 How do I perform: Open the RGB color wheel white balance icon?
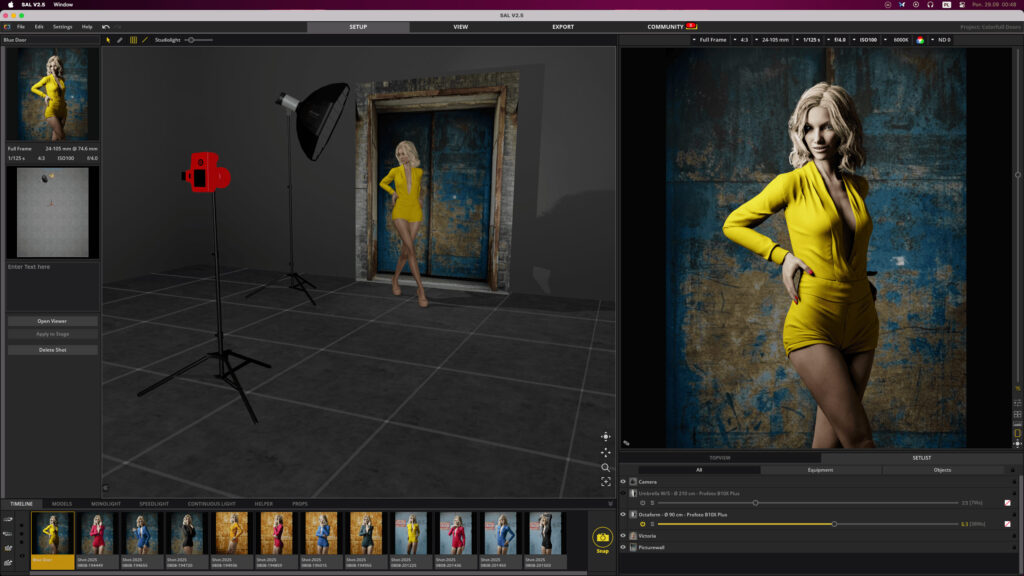(919, 40)
